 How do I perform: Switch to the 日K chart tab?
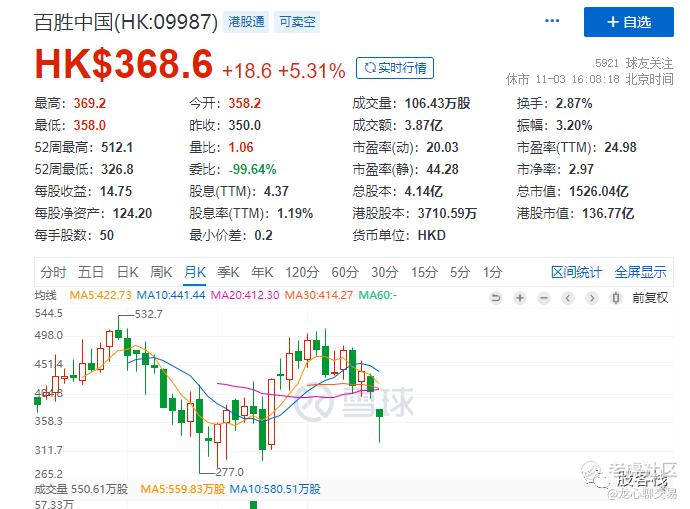(128, 272)
